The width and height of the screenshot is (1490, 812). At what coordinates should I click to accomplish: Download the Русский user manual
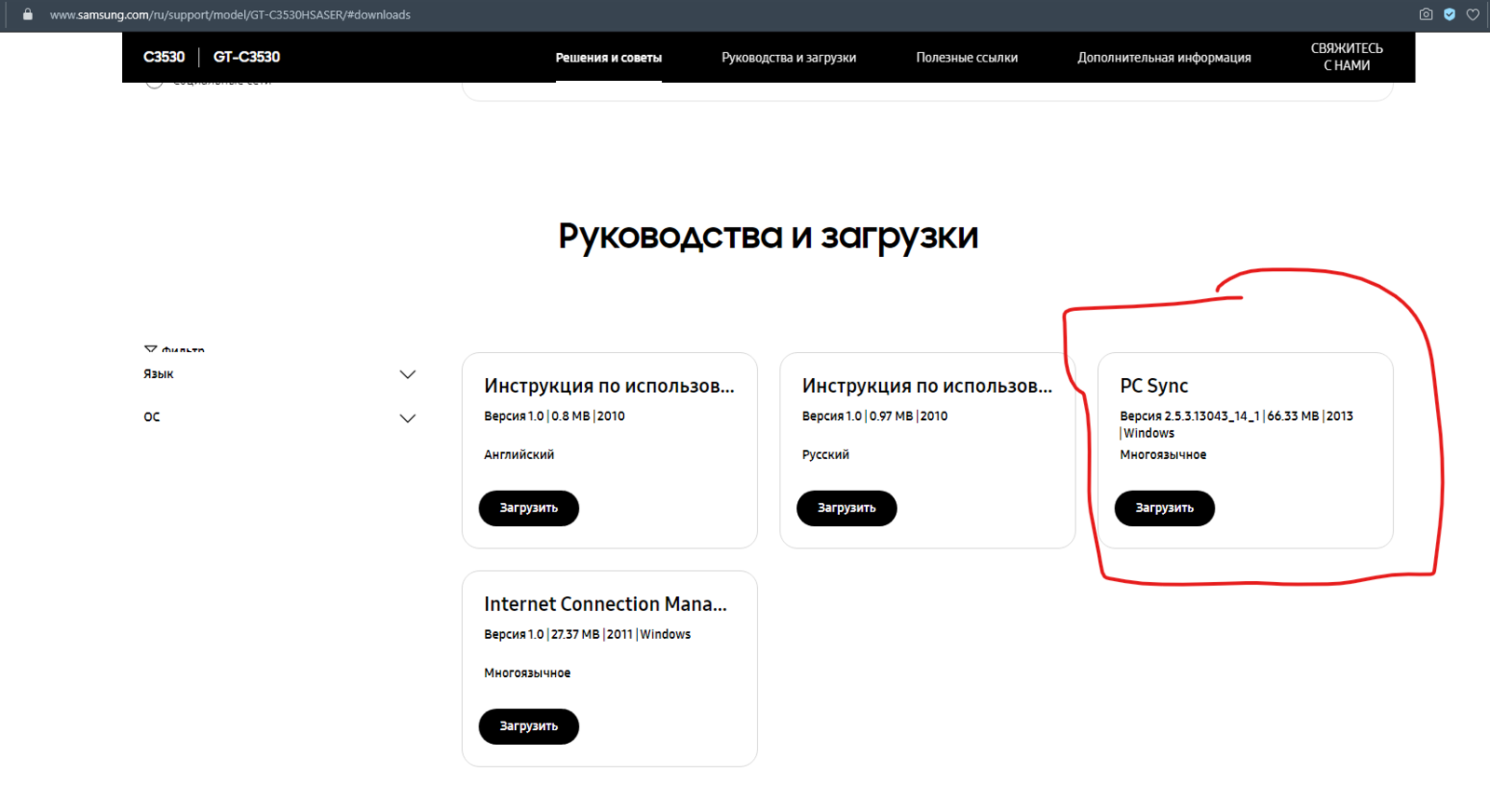pos(847,508)
